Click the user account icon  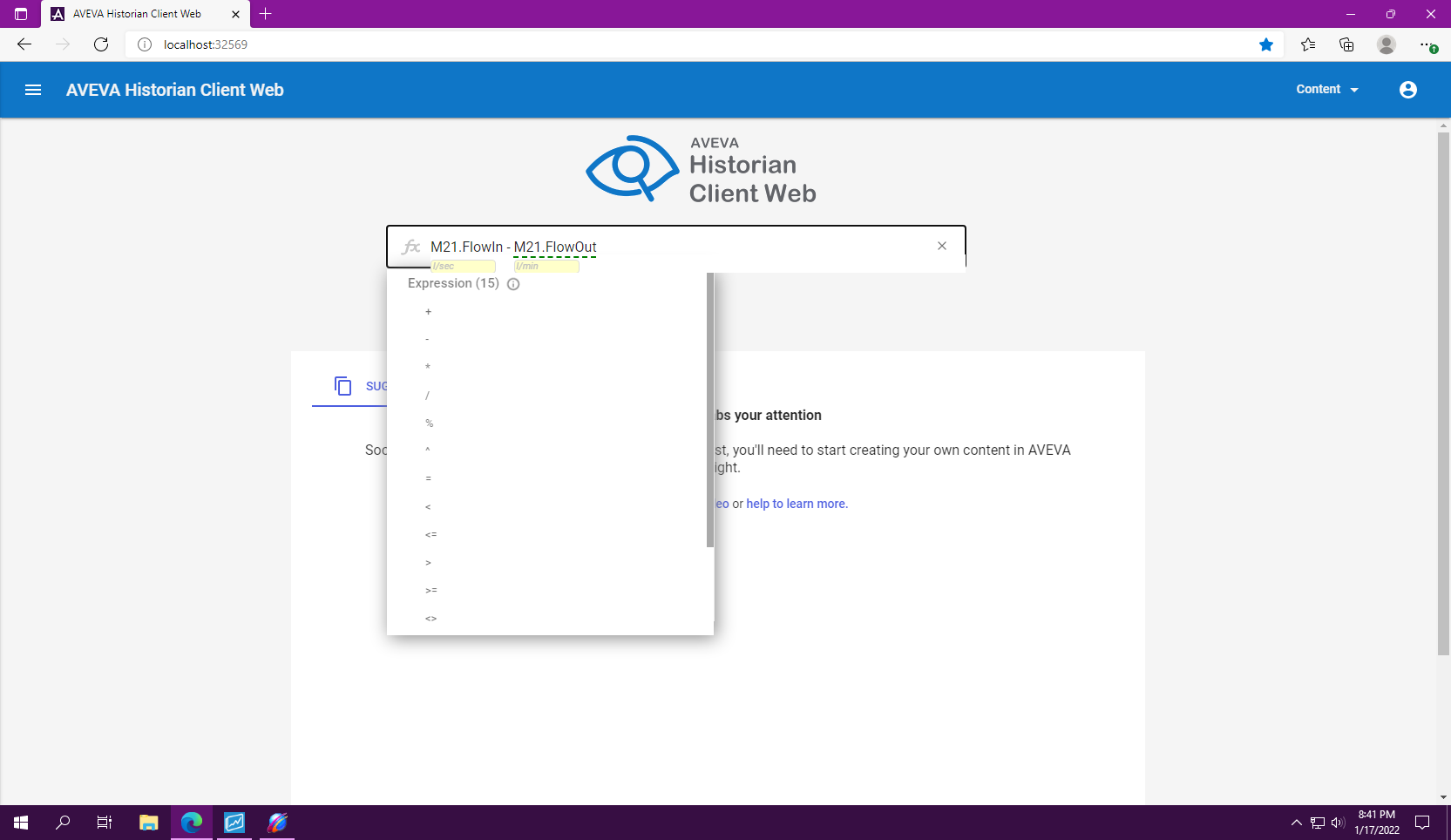1407,90
